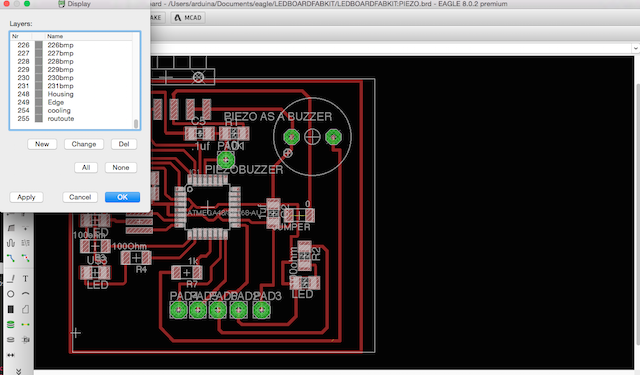
Task: Click the piezo buzzer left green pad
Action: (291, 137)
